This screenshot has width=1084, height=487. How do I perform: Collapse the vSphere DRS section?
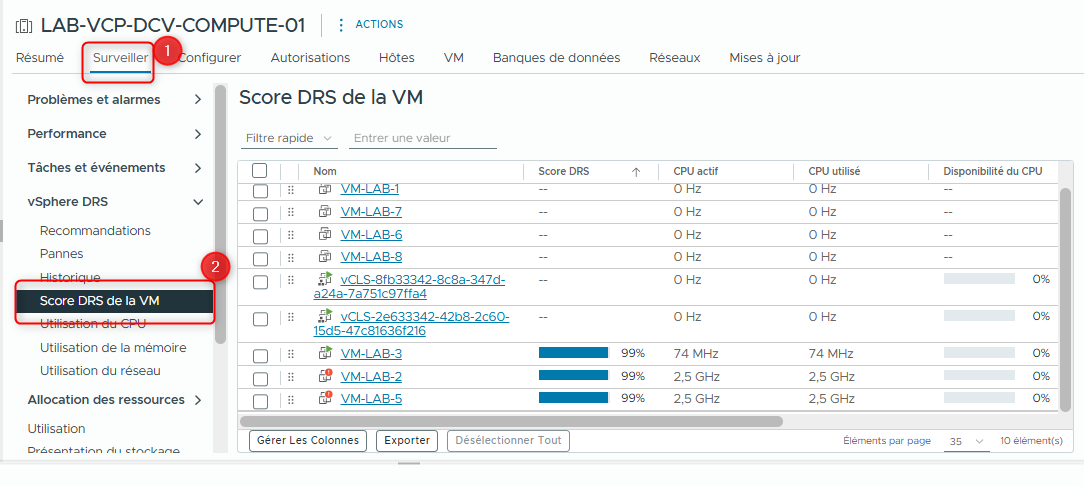coord(198,202)
